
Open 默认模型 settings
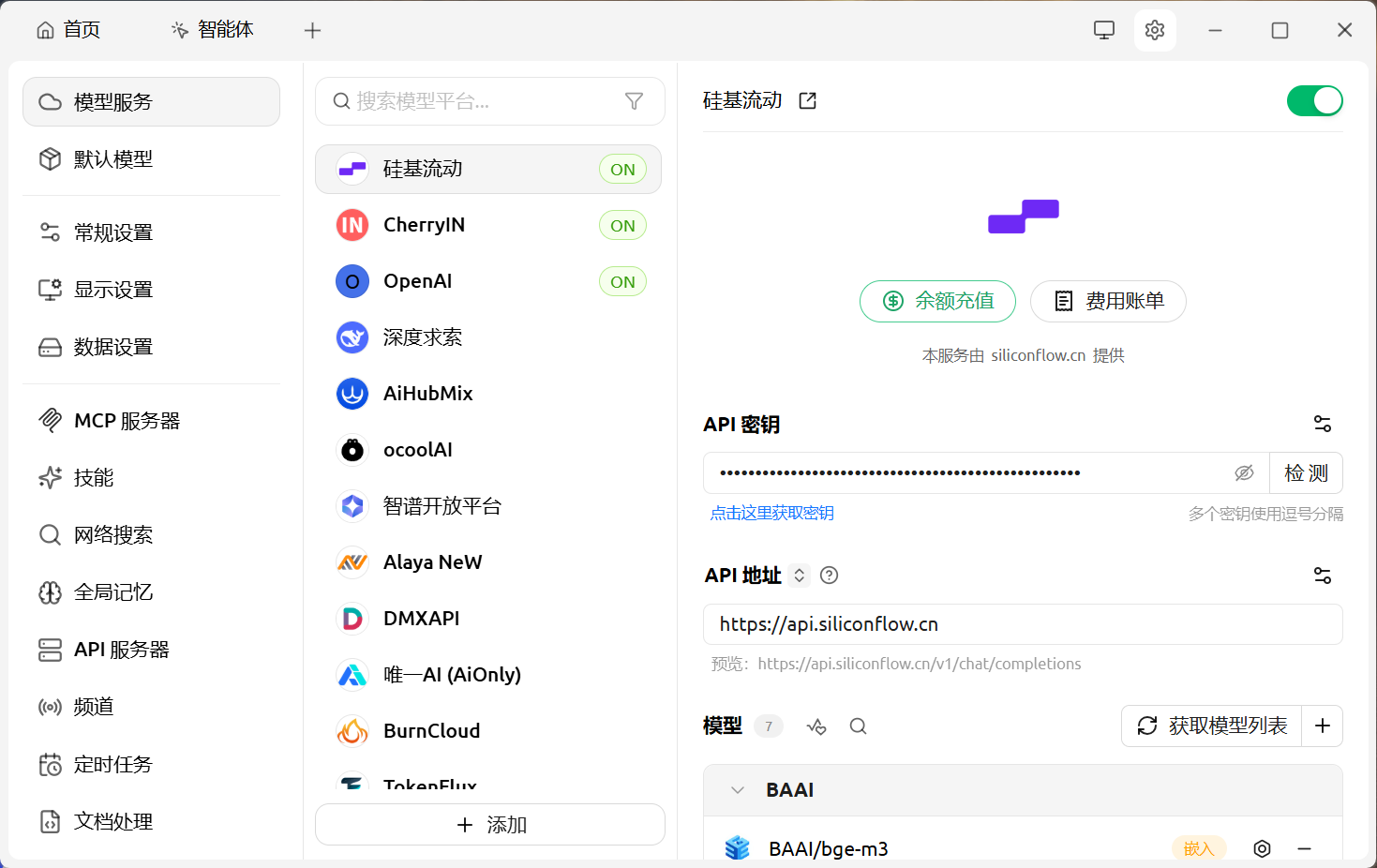pos(151,159)
